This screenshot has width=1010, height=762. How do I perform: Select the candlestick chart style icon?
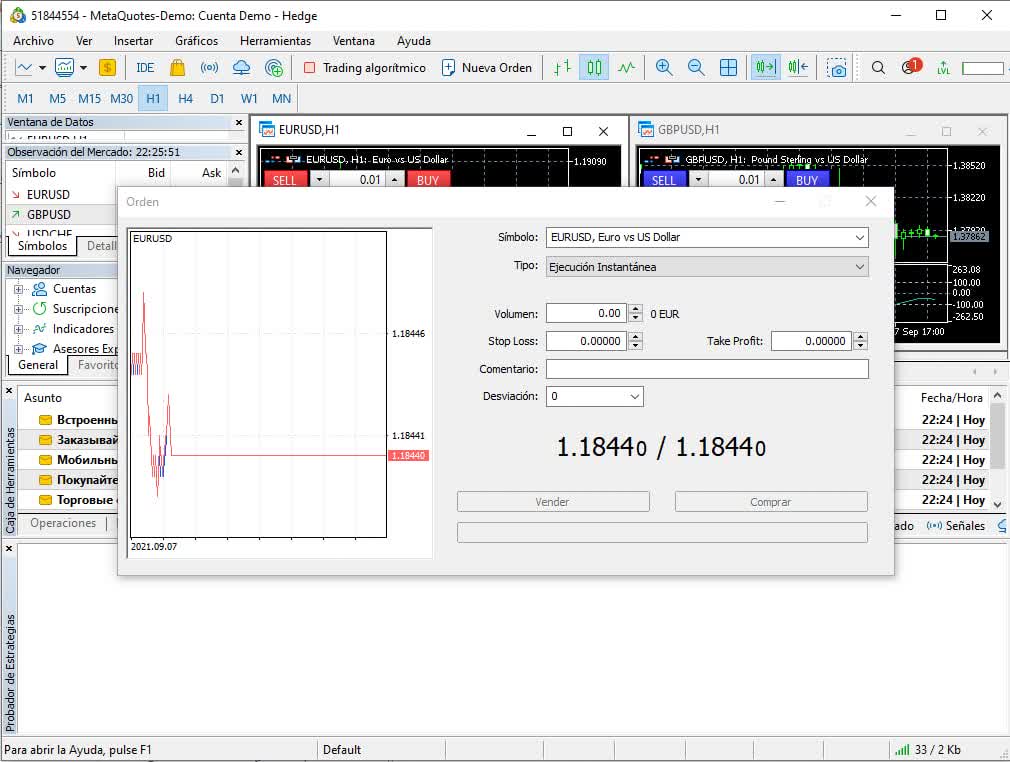tap(594, 68)
